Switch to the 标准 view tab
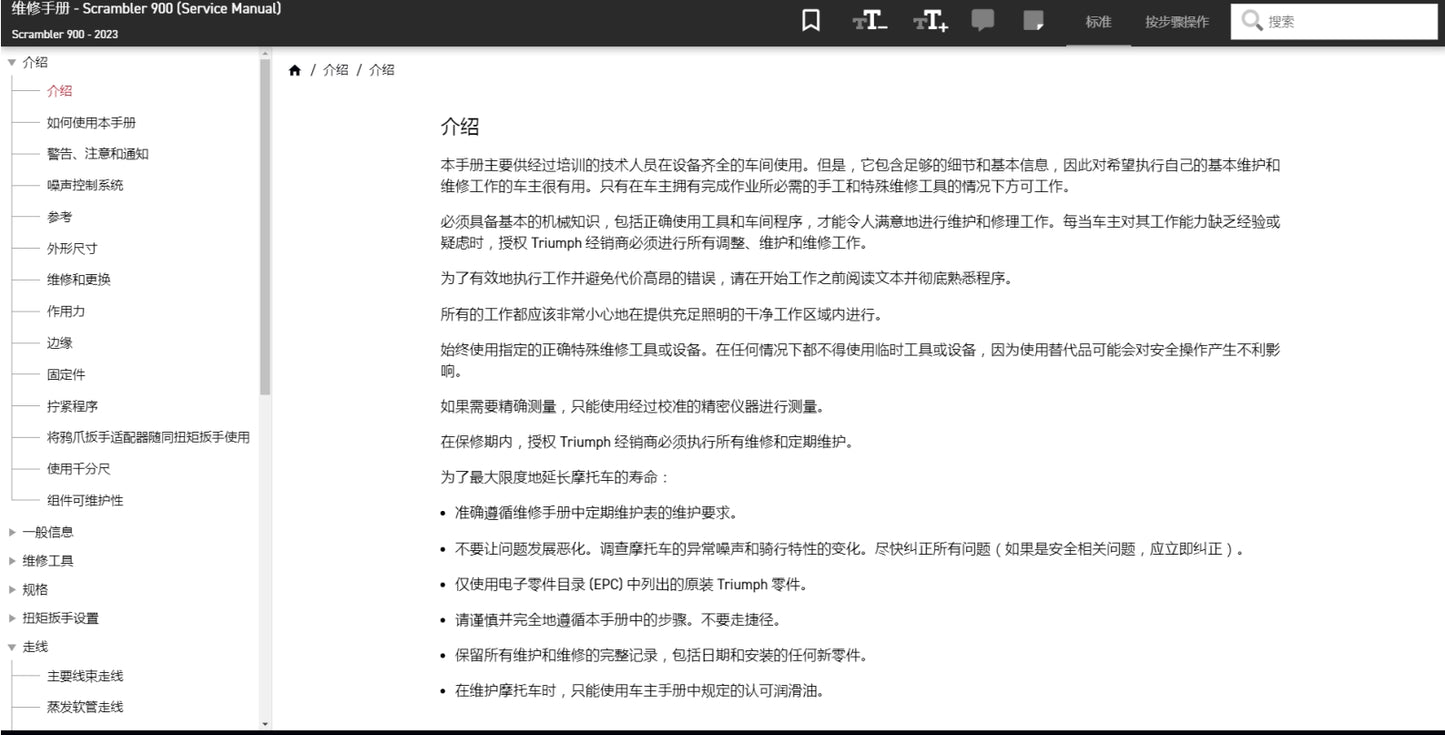Screen dimensions: 1445x735 coord(1097,21)
